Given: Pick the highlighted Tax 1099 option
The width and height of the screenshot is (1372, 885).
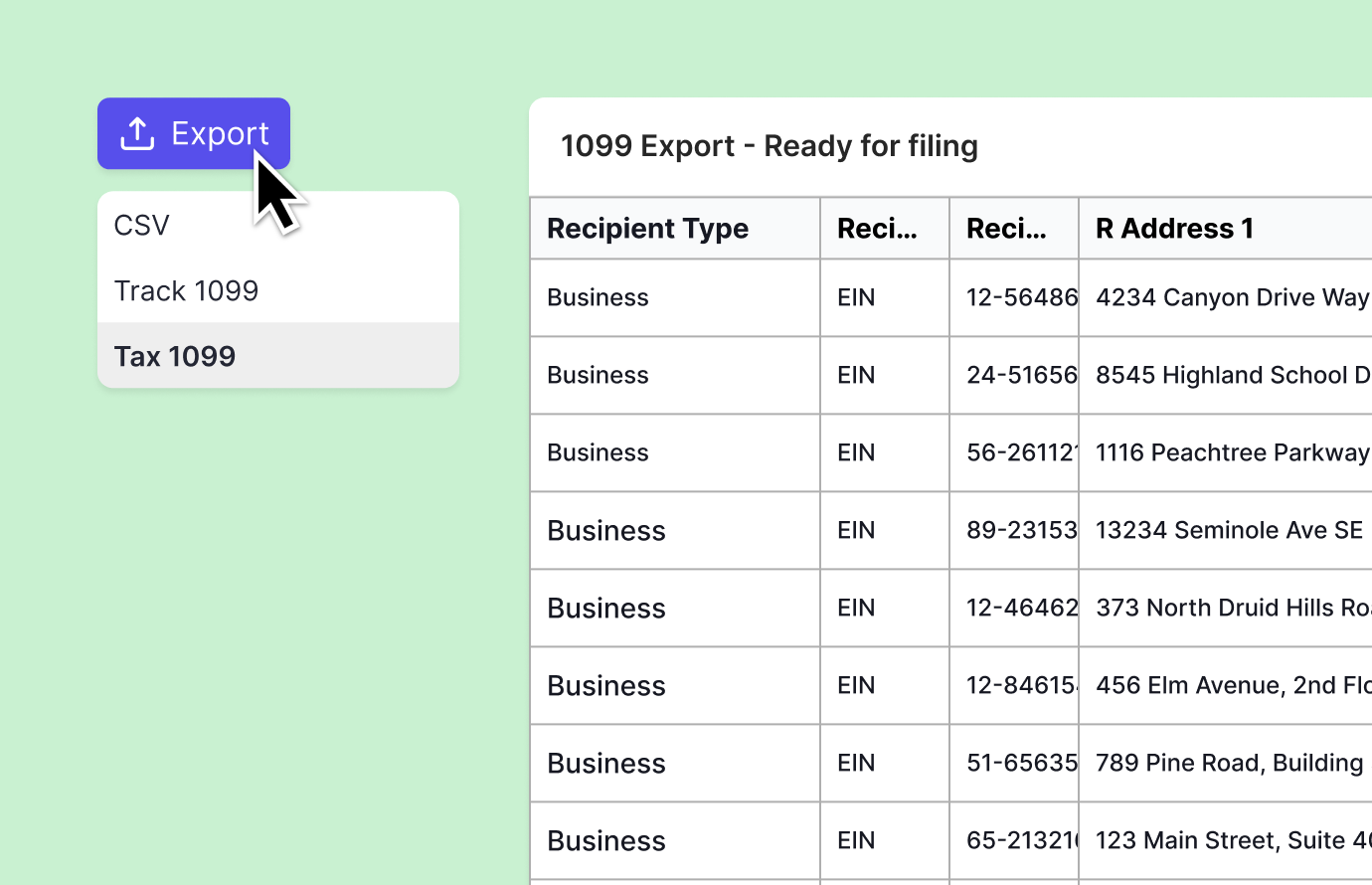Looking at the screenshot, I should [175, 356].
